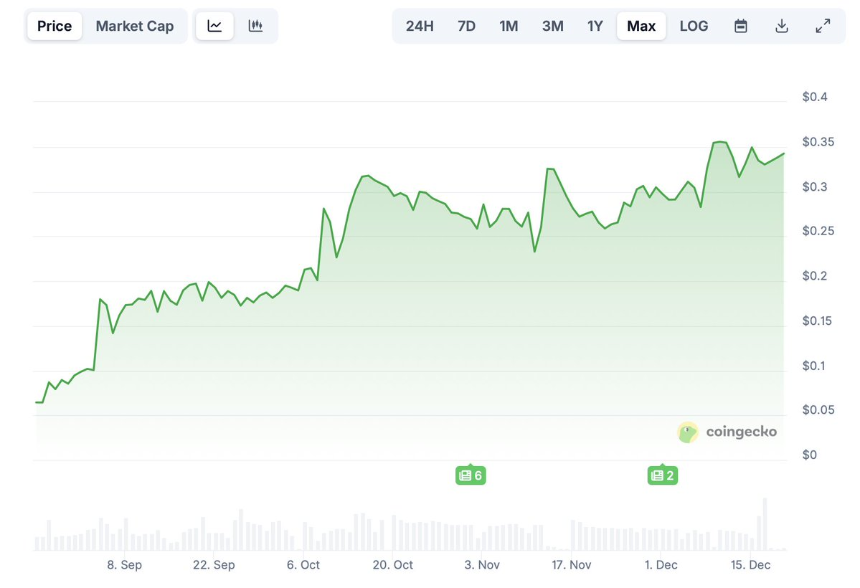Set the time range to 24H
860x588 pixels.
[x=419, y=26]
